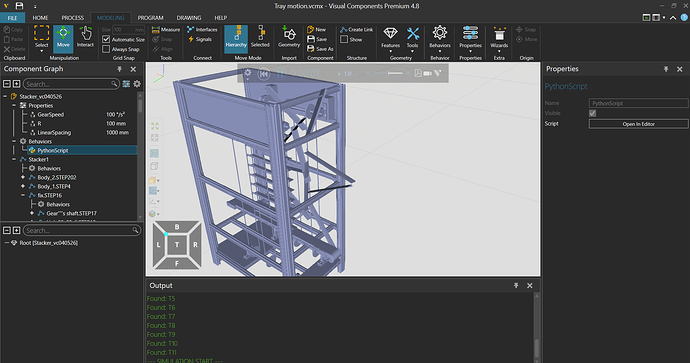Toggle the Automatic Size checkbox
Viewport: 690px width, 363px height.
point(106,39)
